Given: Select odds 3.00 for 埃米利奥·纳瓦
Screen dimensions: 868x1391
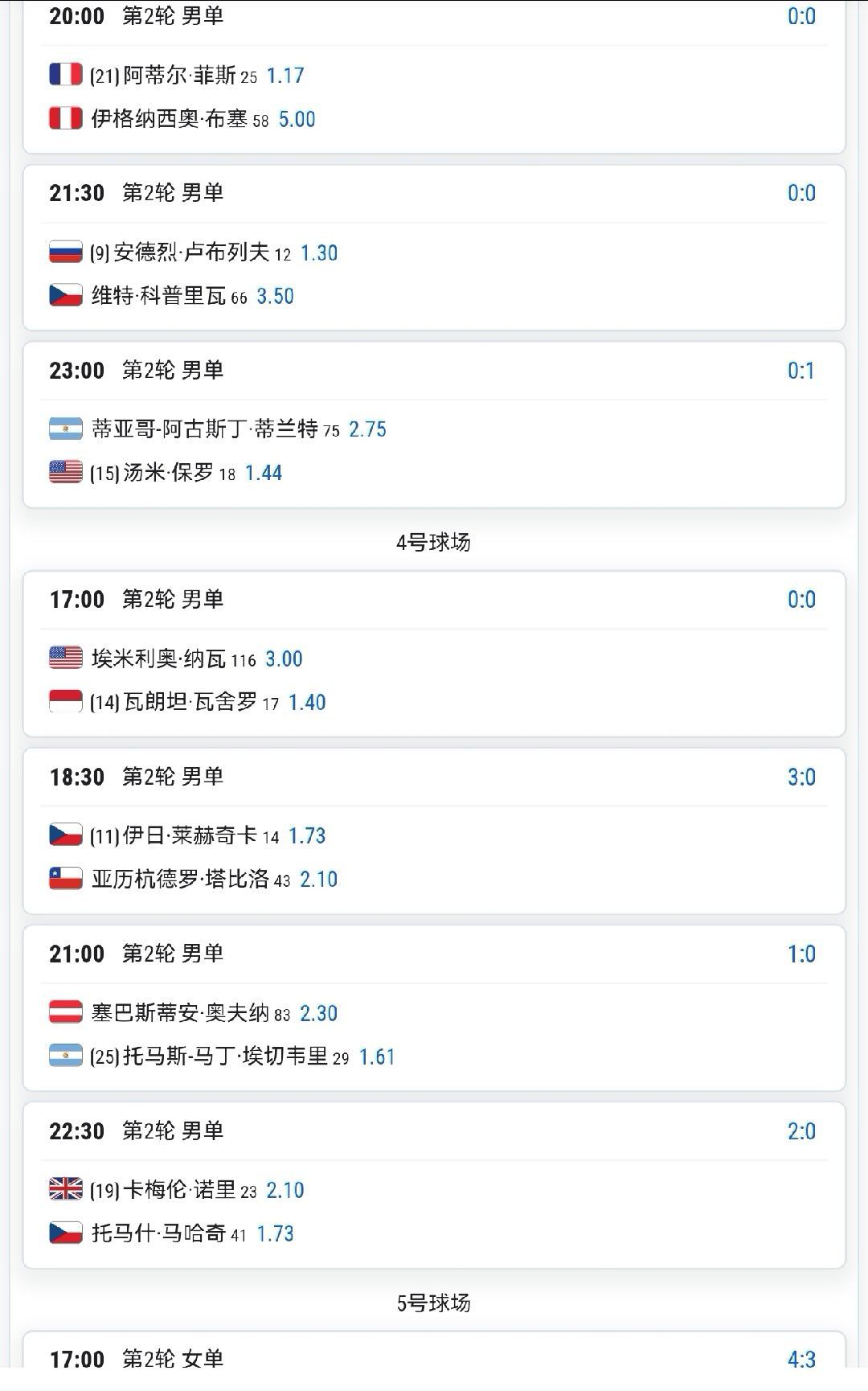Looking at the screenshot, I should 285,659.
